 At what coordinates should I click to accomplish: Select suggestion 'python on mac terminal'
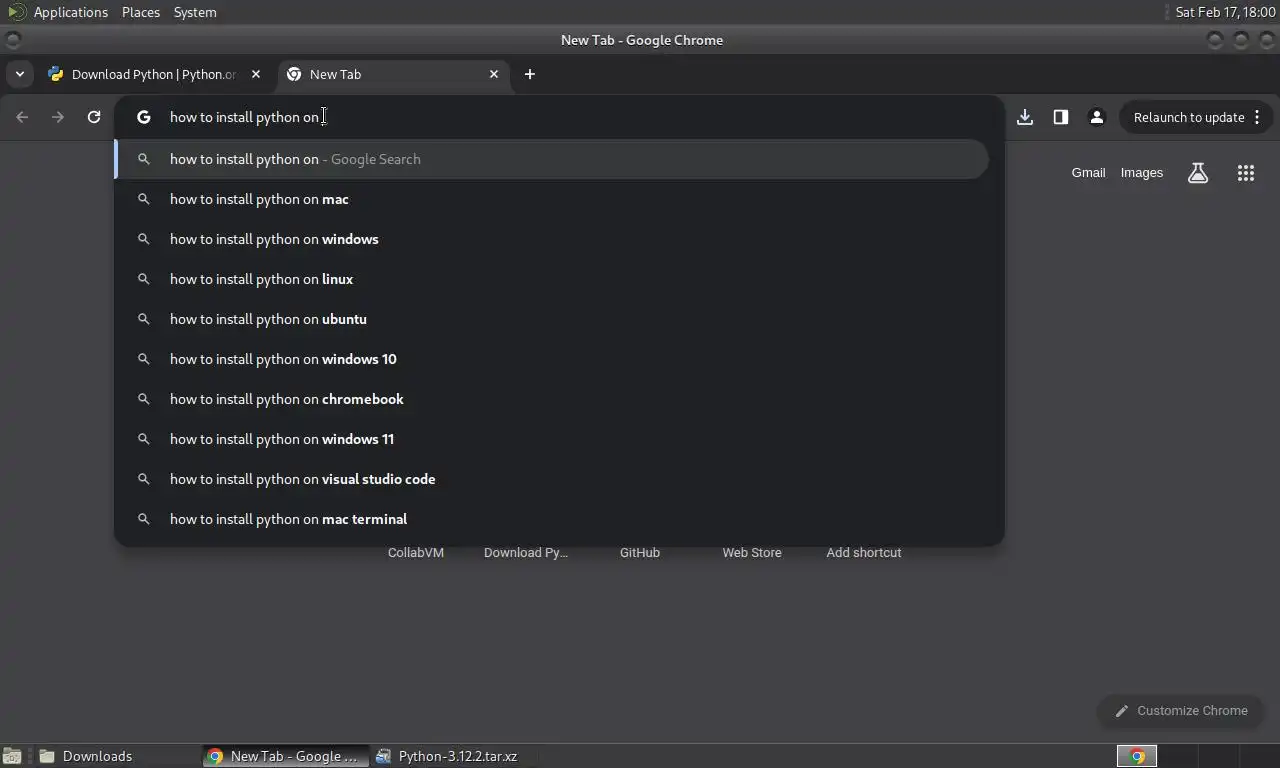[552, 519]
